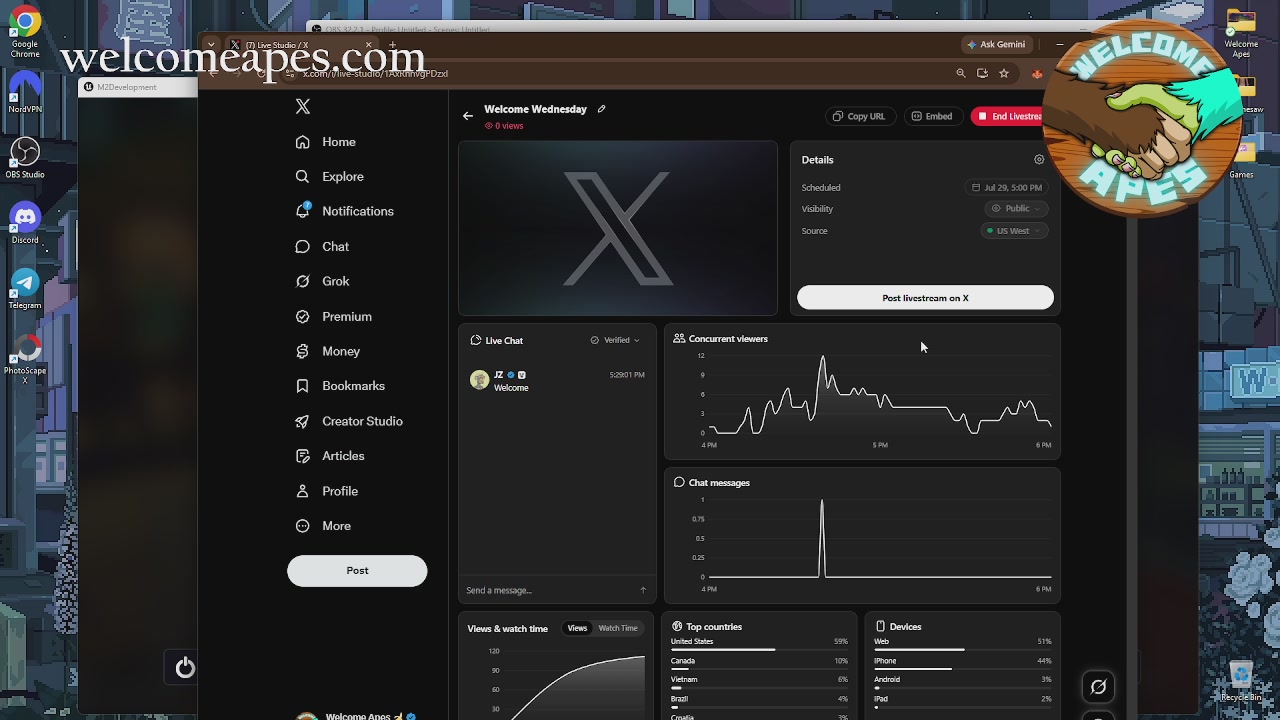The width and height of the screenshot is (1280, 720).
Task: Switch to the Views toggle
Action: 577,628
